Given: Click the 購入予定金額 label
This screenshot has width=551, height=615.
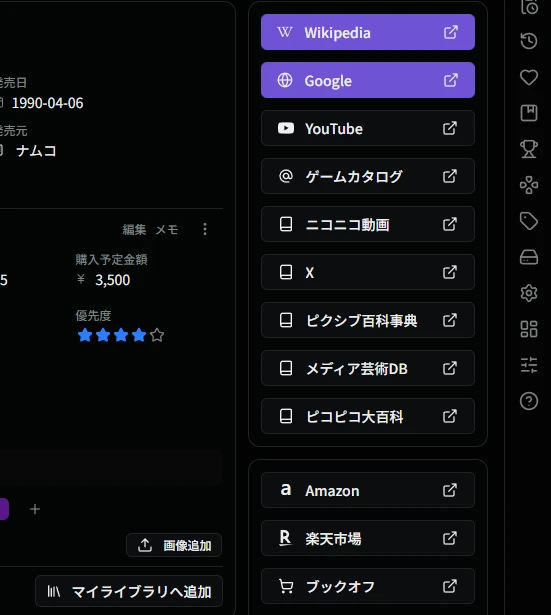Looking at the screenshot, I should pyautogui.click(x=111, y=259).
